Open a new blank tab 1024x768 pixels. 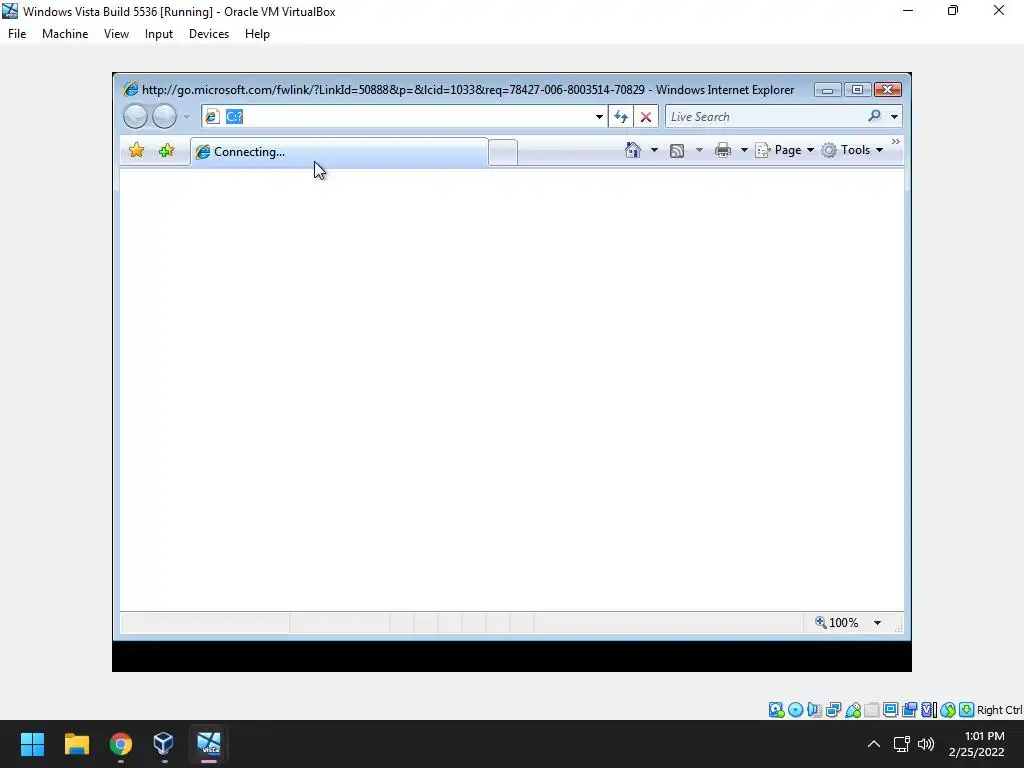(x=503, y=153)
